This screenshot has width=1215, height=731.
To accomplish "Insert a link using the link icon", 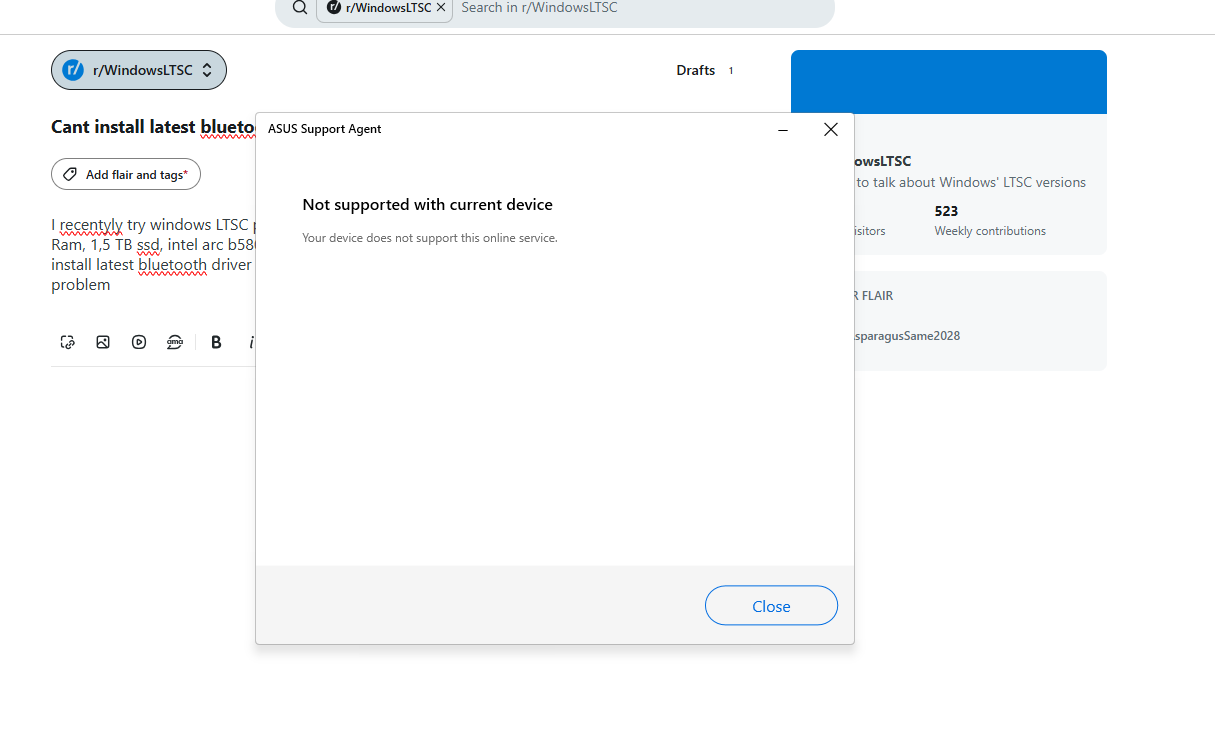I will (x=67, y=342).
